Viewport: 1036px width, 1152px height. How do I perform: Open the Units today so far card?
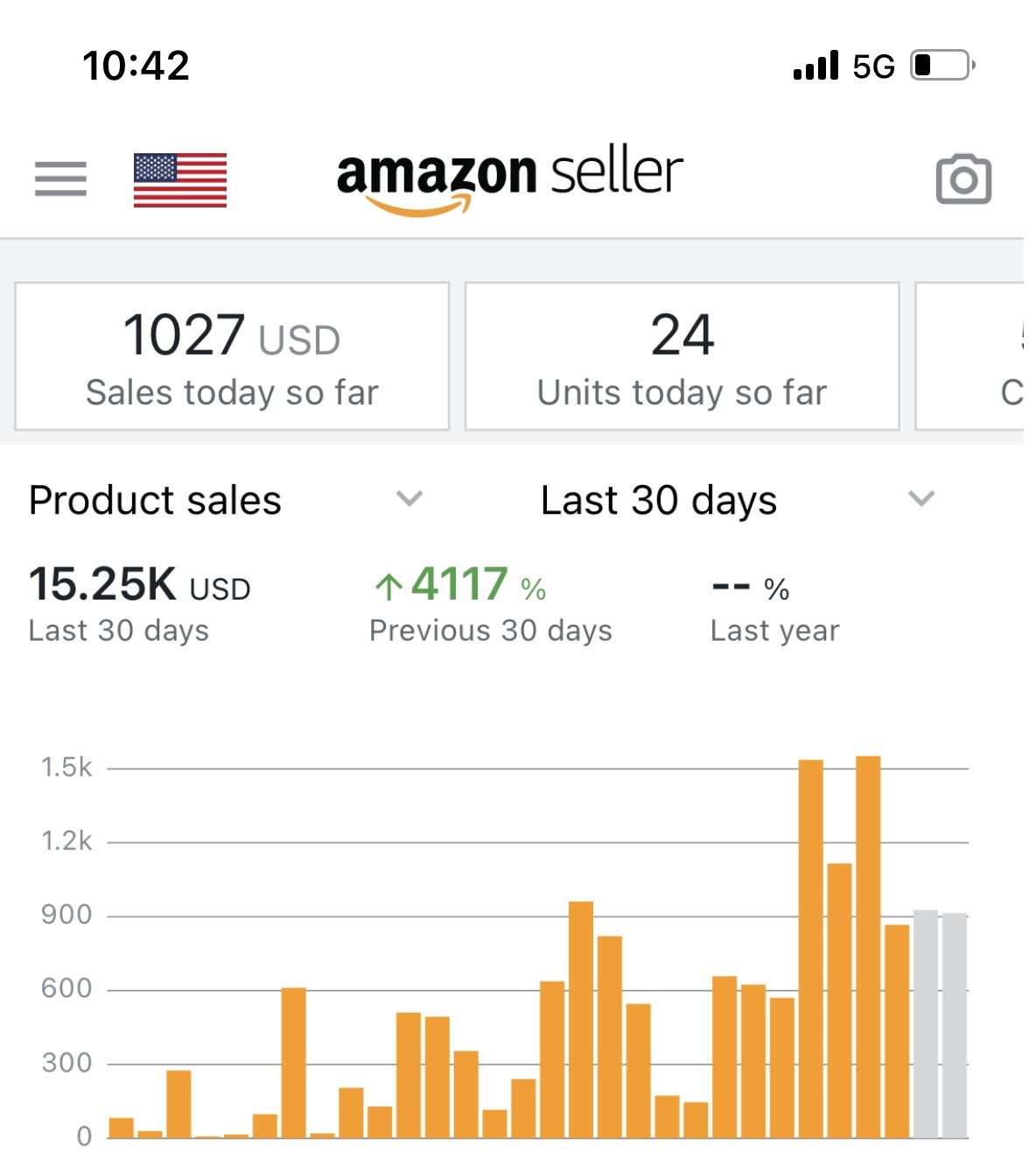click(x=682, y=356)
